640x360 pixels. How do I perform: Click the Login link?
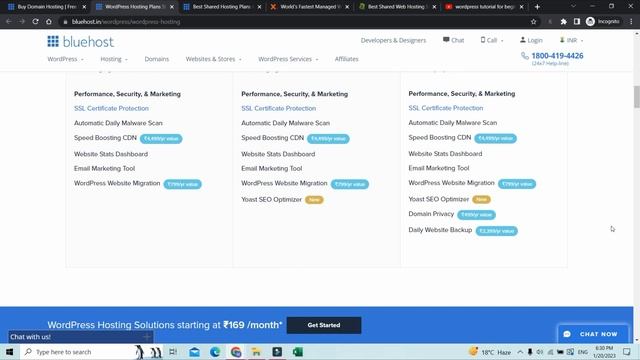[x=531, y=40]
